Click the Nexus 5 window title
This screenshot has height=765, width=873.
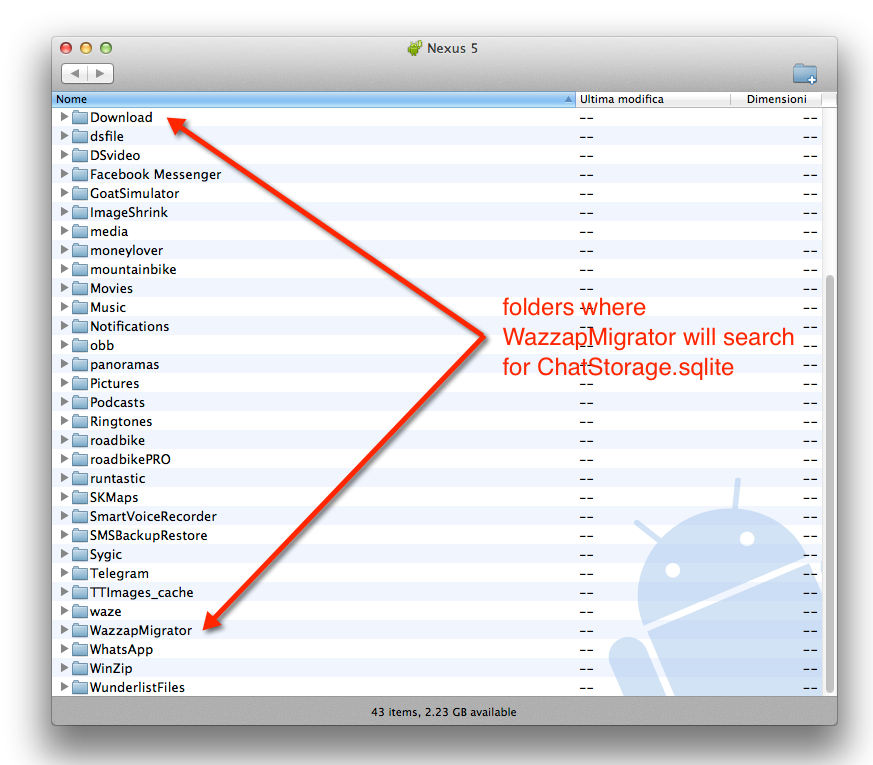[452, 48]
